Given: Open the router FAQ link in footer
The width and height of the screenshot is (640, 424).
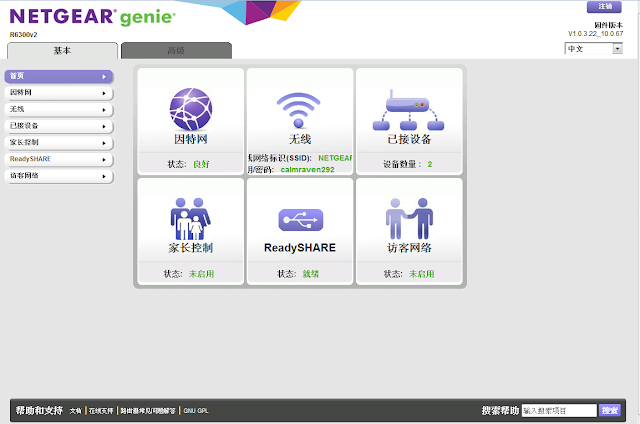Looking at the screenshot, I should [x=148, y=411].
